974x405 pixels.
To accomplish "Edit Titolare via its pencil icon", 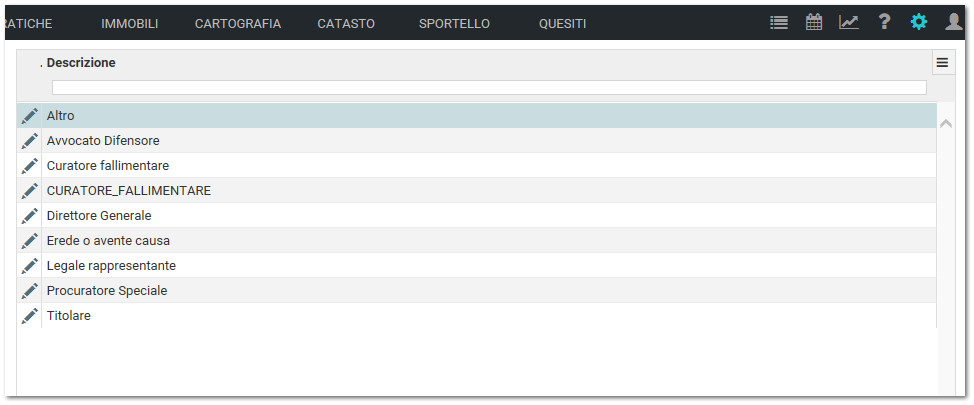I will [29, 316].
